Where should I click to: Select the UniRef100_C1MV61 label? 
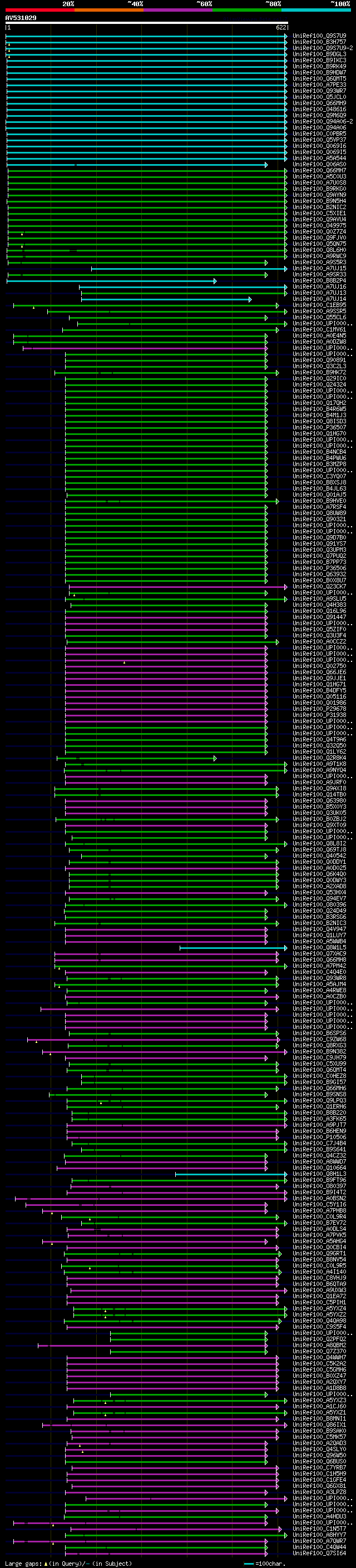tap(319, 329)
